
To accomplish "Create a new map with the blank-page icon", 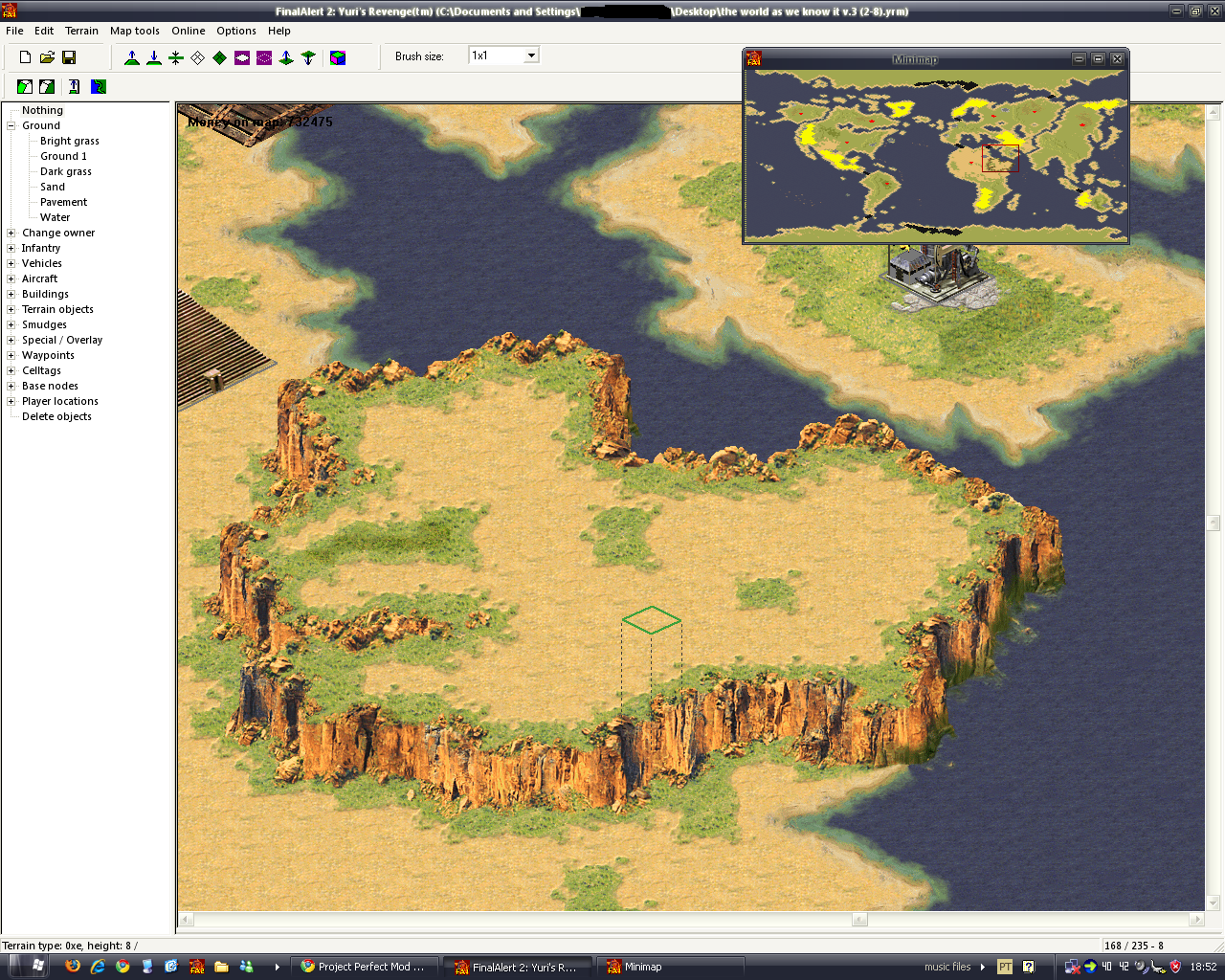I will (25, 57).
